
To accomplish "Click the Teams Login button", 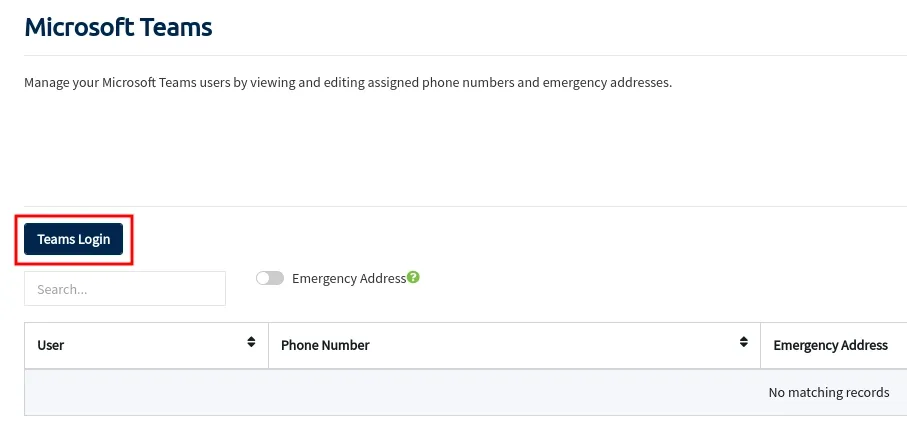I will click(x=73, y=239).
